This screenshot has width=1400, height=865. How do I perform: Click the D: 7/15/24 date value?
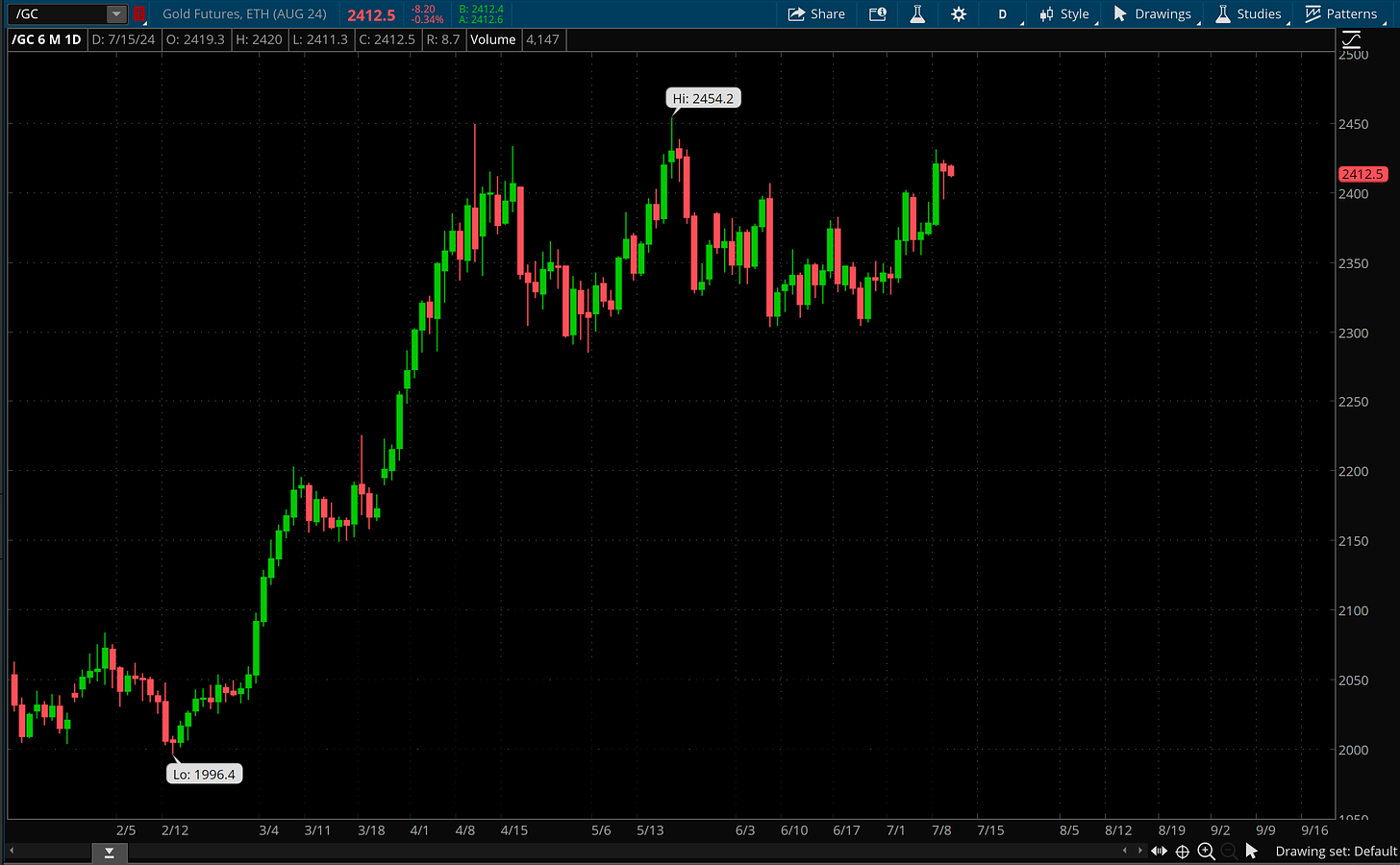click(123, 39)
